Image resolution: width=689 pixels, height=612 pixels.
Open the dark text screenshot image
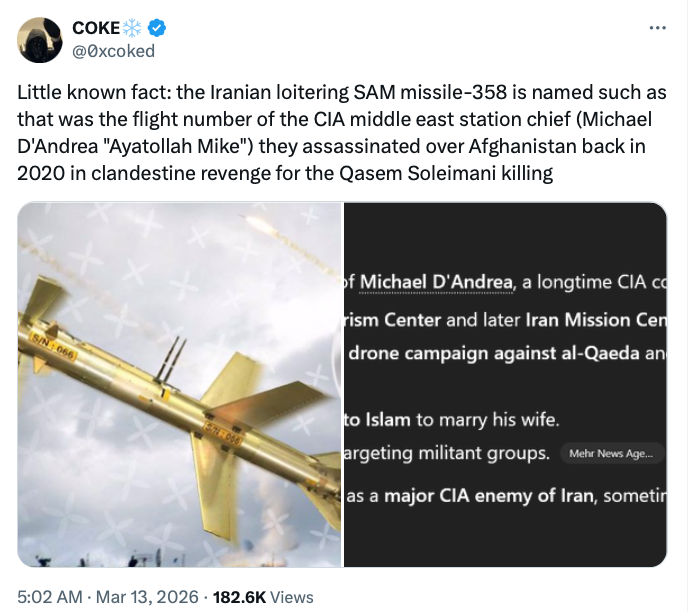click(x=505, y=385)
